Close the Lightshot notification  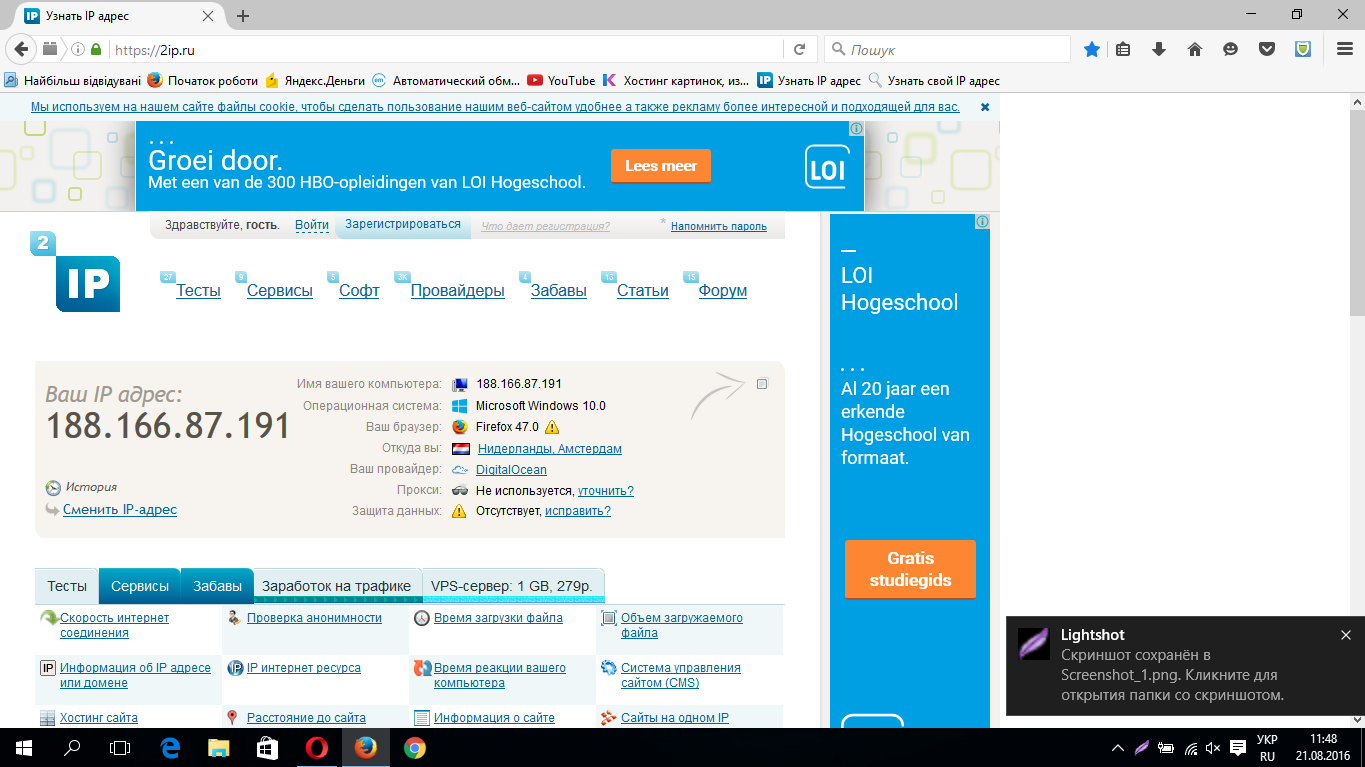pos(1346,635)
